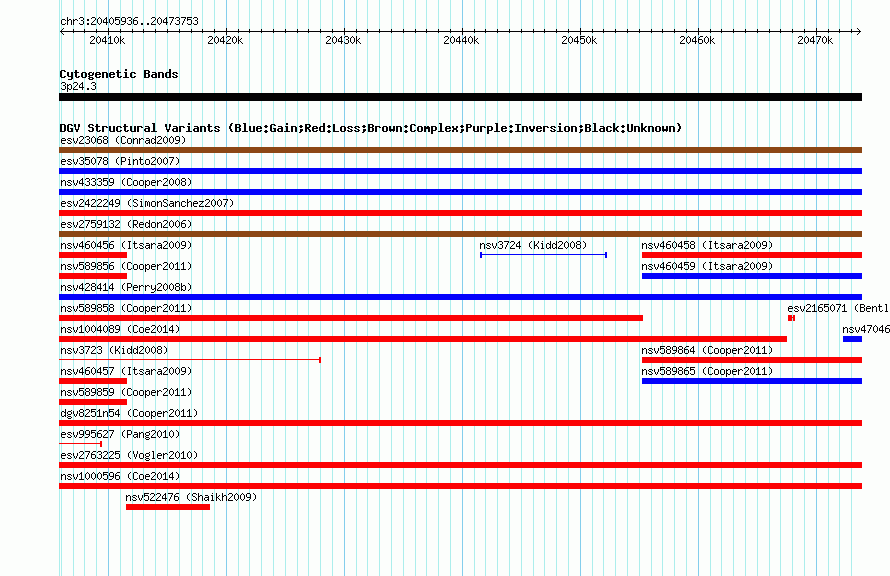
Task: Click the 20410k ruler tick label
Action: (x=107, y=40)
